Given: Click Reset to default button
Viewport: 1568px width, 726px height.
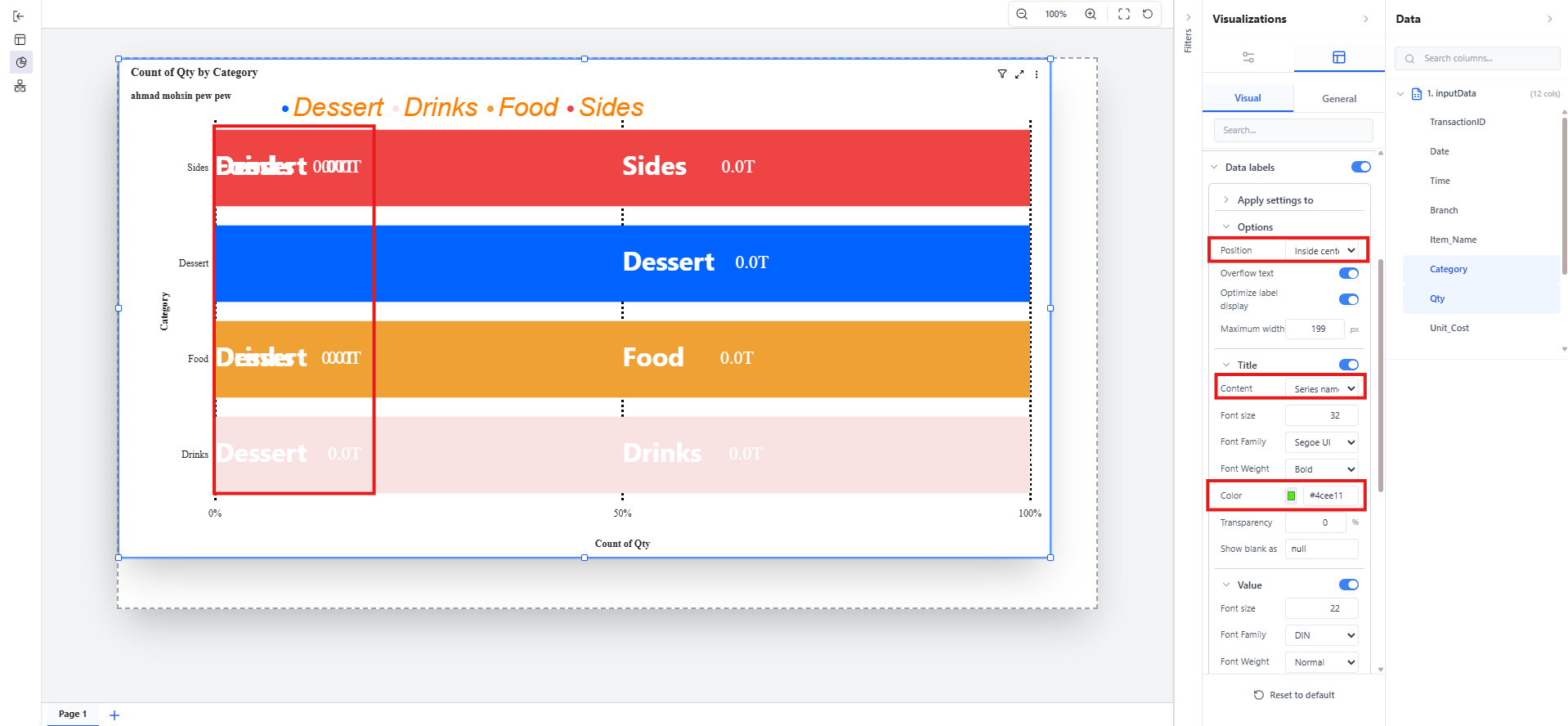Looking at the screenshot, I should click(x=1294, y=695).
